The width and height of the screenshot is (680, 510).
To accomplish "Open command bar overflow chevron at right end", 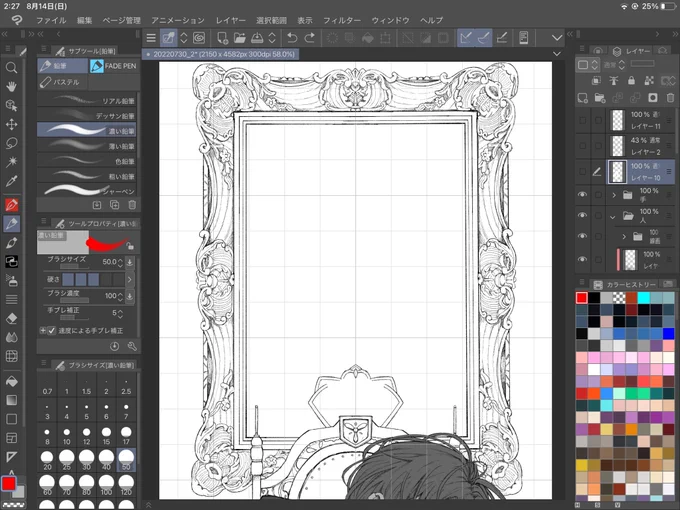I will point(557,38).
